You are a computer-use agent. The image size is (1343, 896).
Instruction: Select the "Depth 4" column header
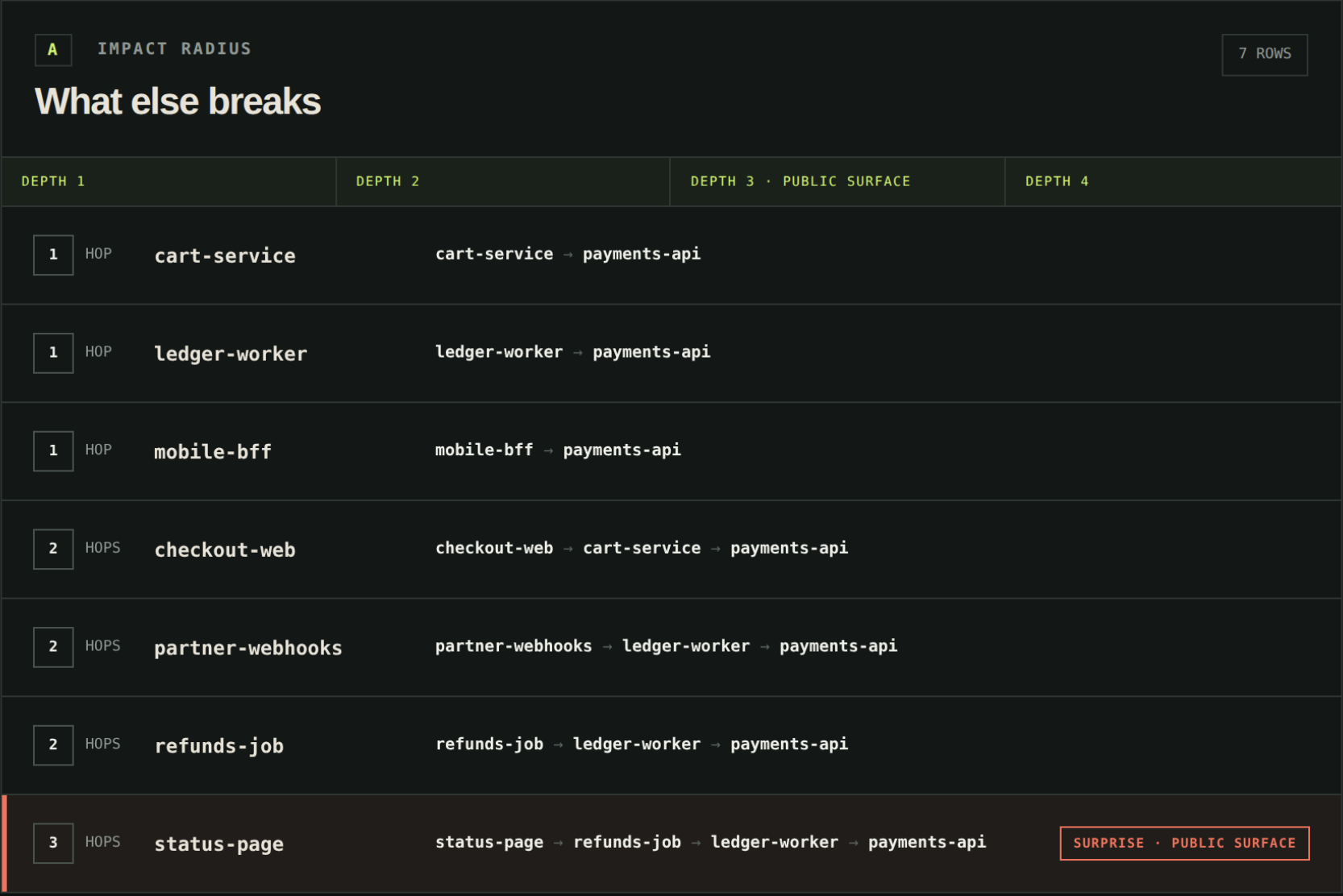1174,181
